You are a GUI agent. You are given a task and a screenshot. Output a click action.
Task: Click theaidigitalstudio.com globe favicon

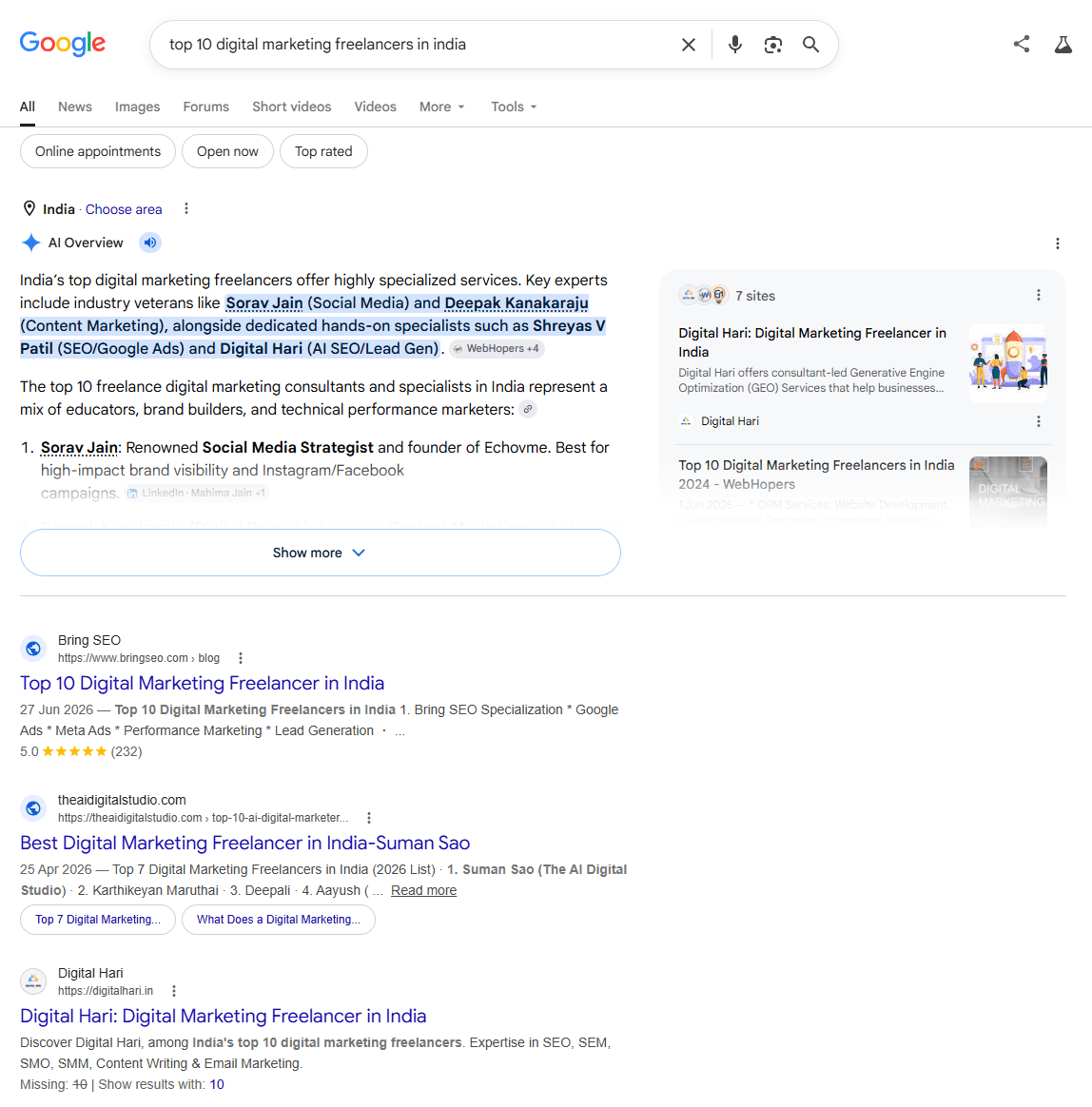point(33,808)
